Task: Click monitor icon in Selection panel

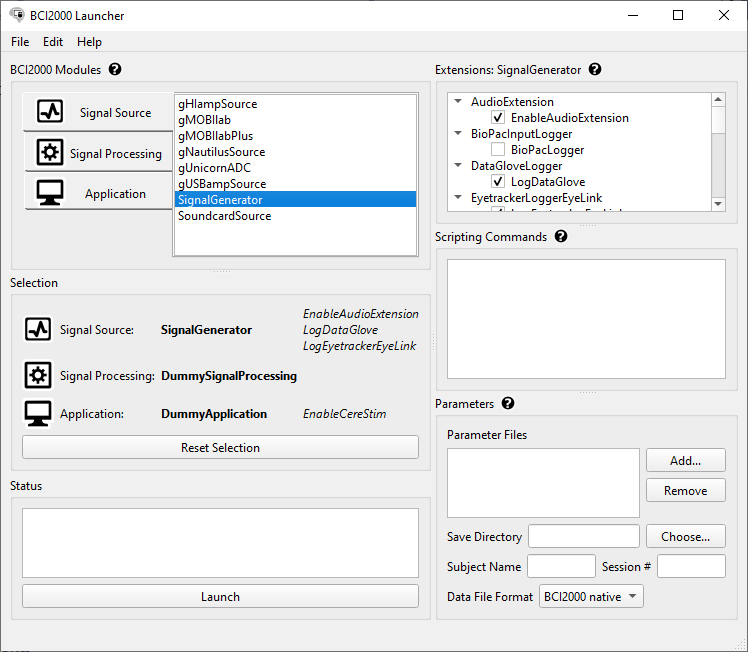Action: [x=38, y=413]
